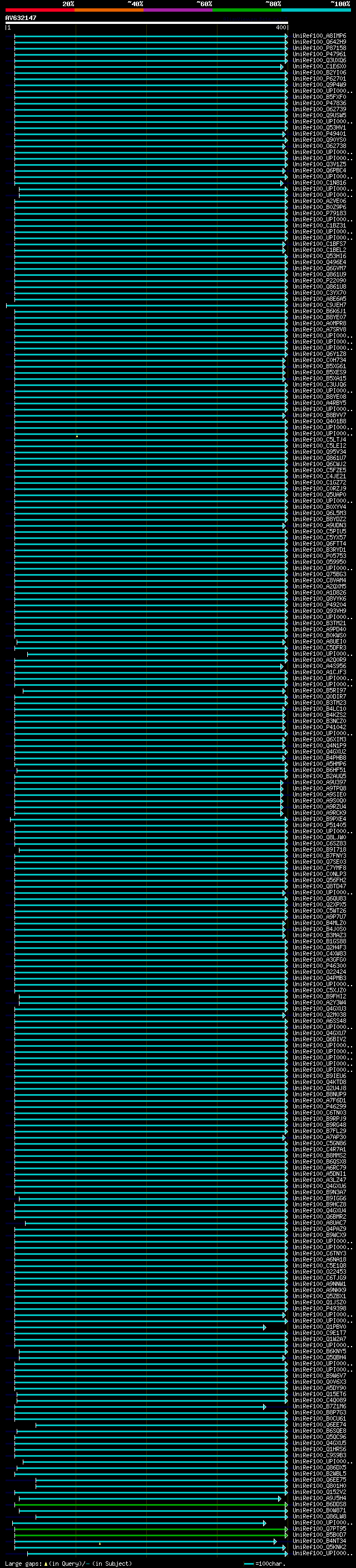Select the UniRef100_Q9P4W9 label
The image size is (356, 1568).
(319, 85)
